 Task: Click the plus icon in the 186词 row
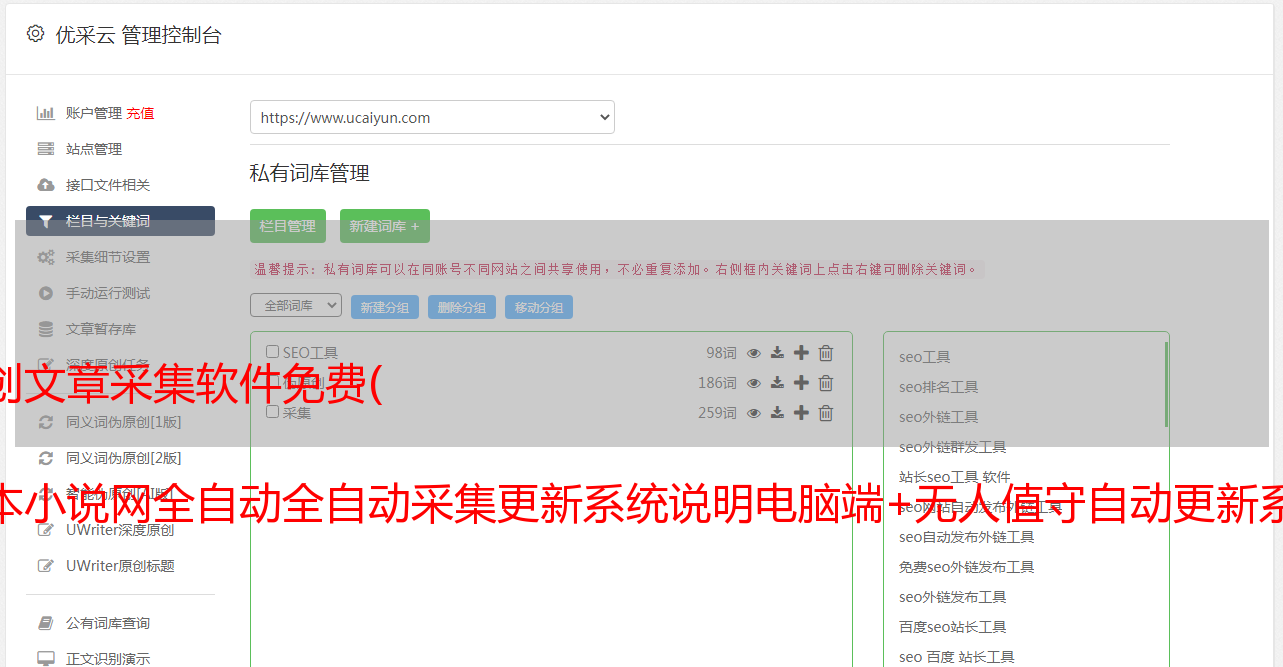(801, 383)
